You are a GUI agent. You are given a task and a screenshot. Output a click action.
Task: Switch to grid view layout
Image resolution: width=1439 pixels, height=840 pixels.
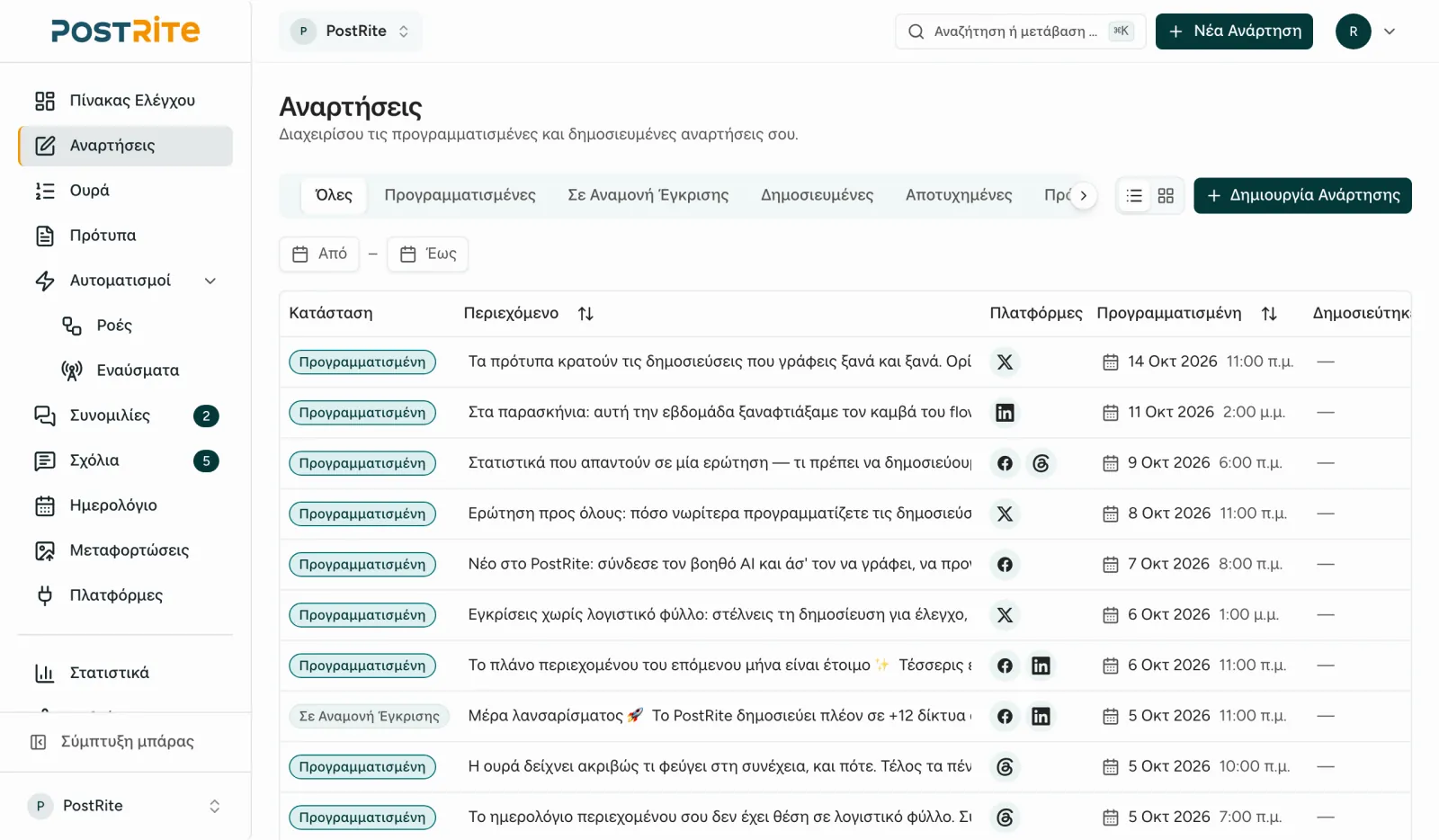[1166, 196]
